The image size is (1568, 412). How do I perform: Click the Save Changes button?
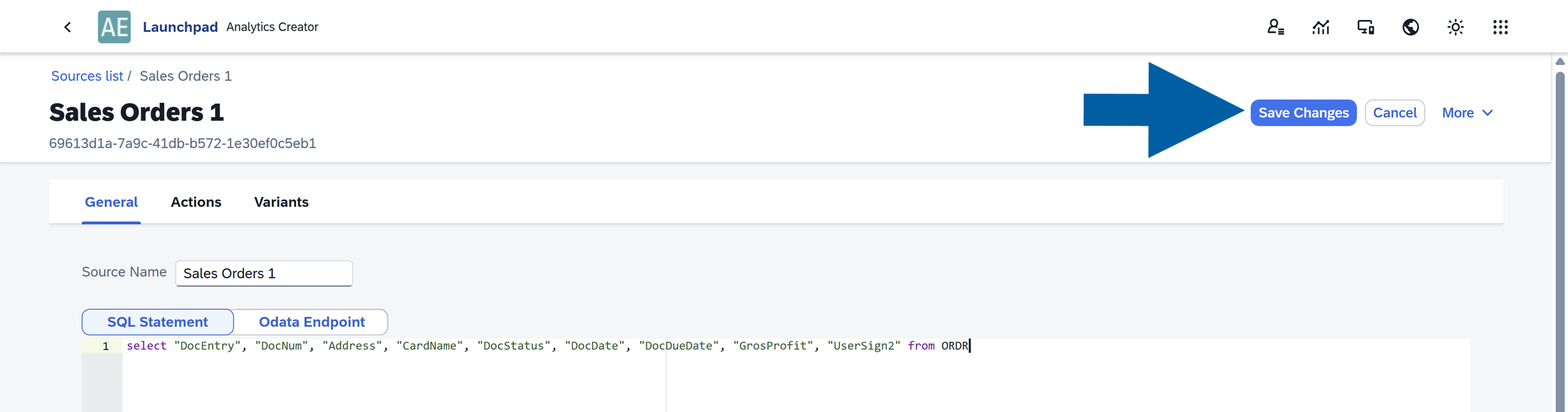pos(1303,112)
